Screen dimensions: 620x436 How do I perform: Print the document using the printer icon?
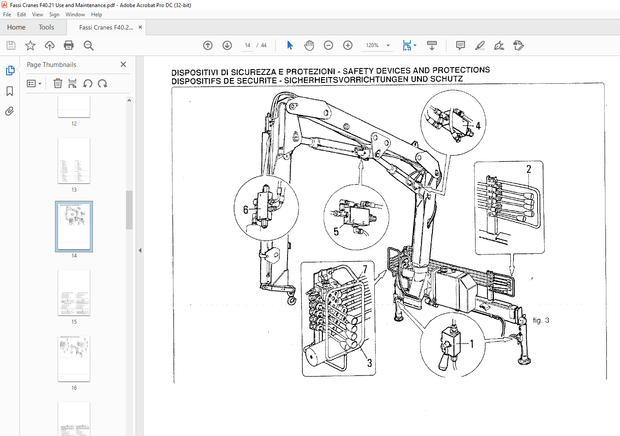click(69, 45)
